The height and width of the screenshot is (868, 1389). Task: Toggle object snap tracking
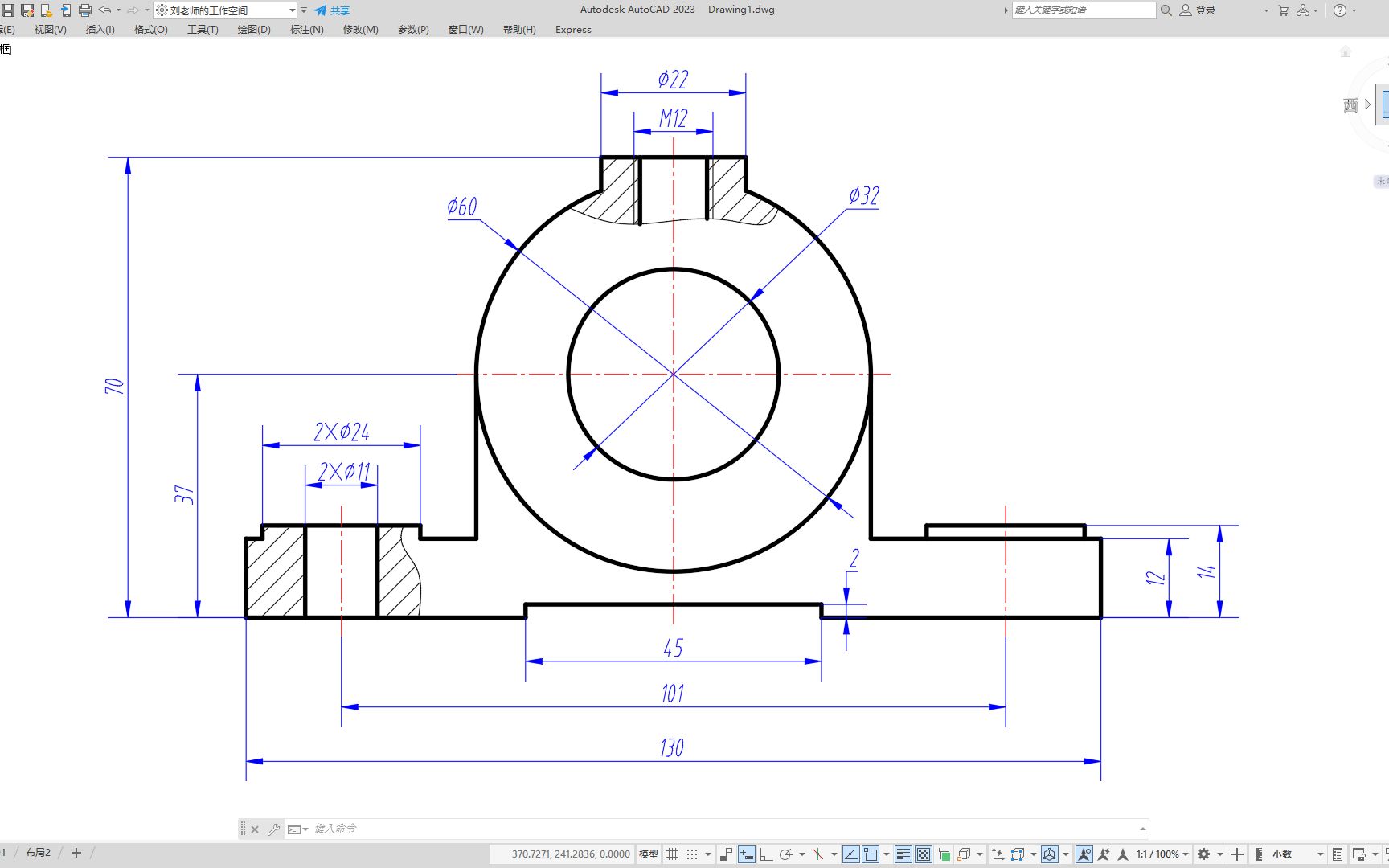click(x=851, y=854)
